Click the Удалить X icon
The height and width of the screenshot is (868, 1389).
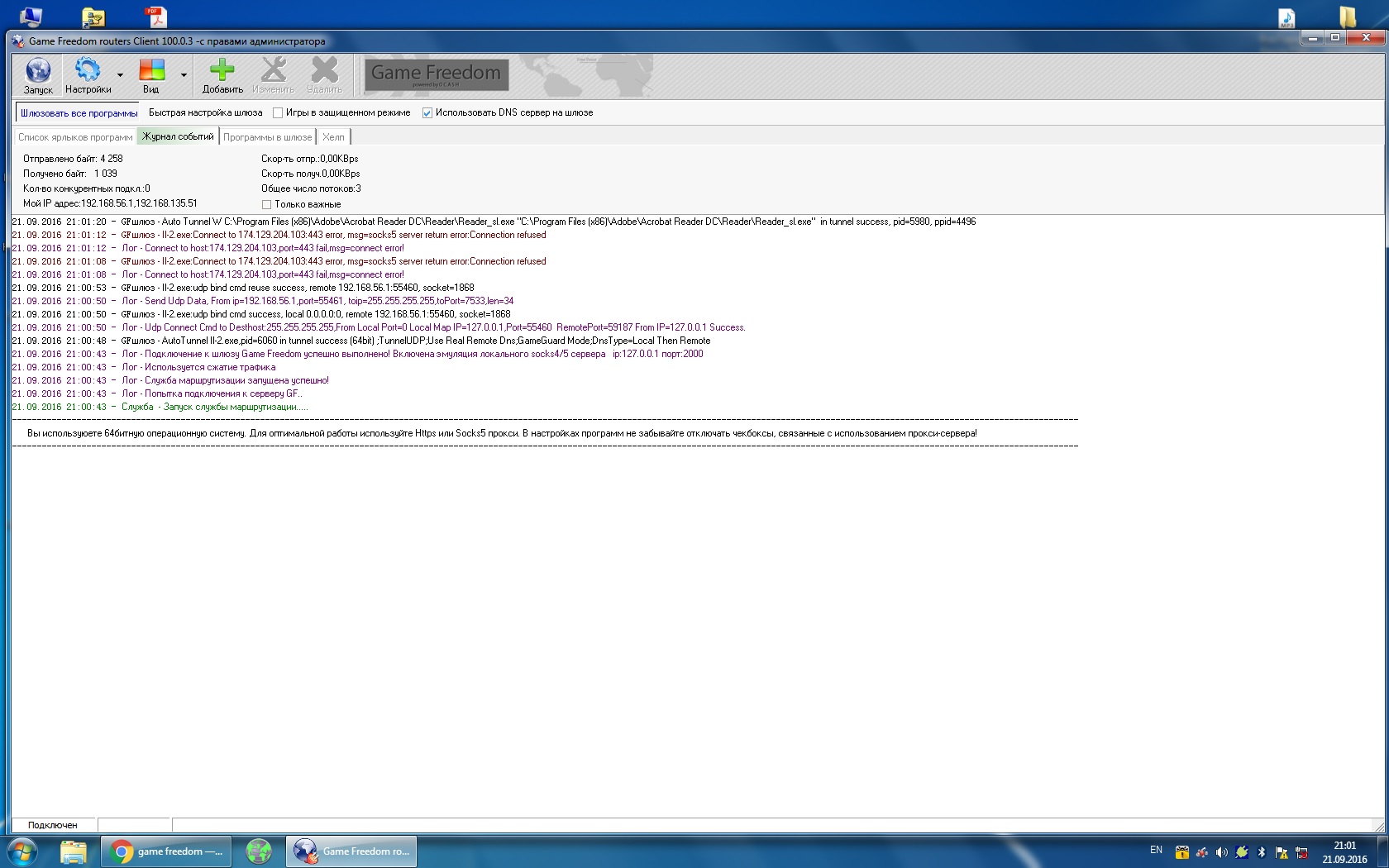click(324, 71)
